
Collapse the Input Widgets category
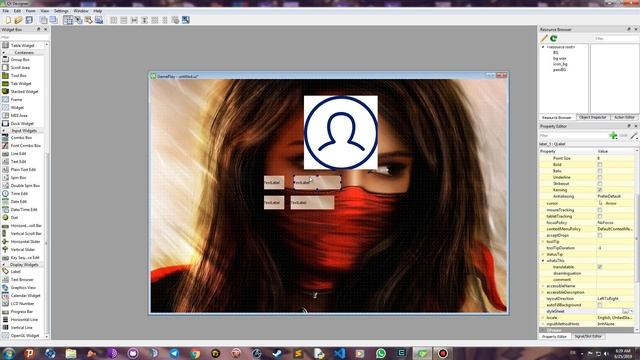pyautogui.click(x=4, y=131)
